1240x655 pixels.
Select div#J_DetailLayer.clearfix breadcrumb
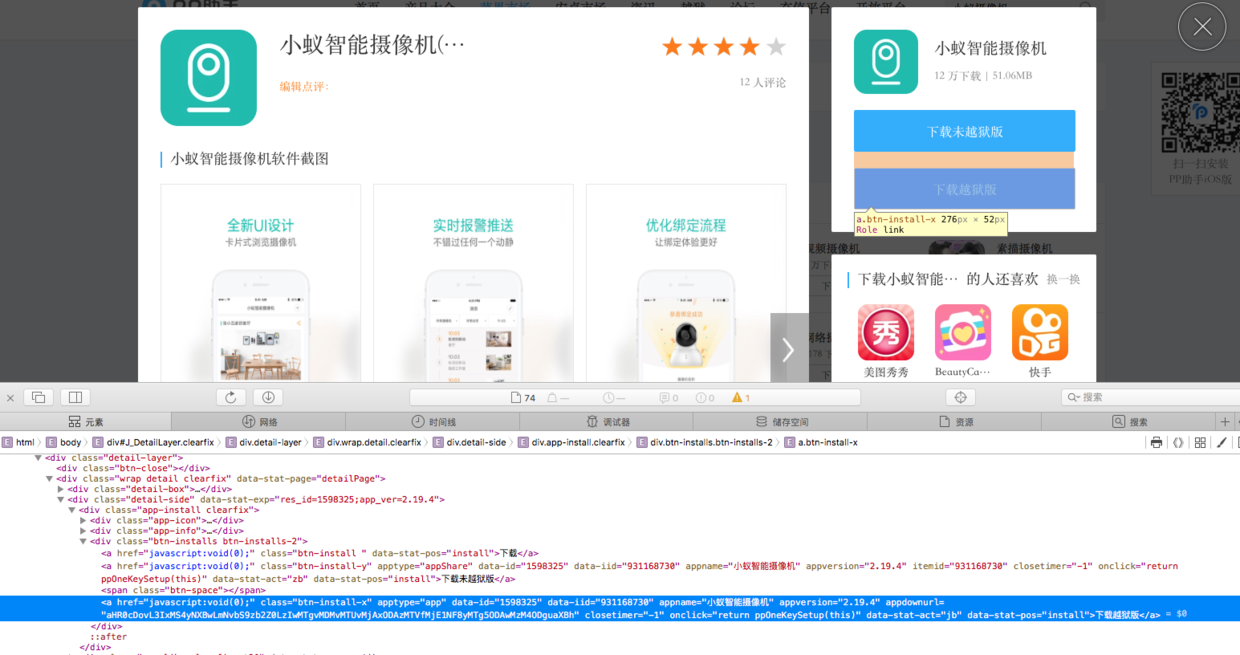coord(154,442)
